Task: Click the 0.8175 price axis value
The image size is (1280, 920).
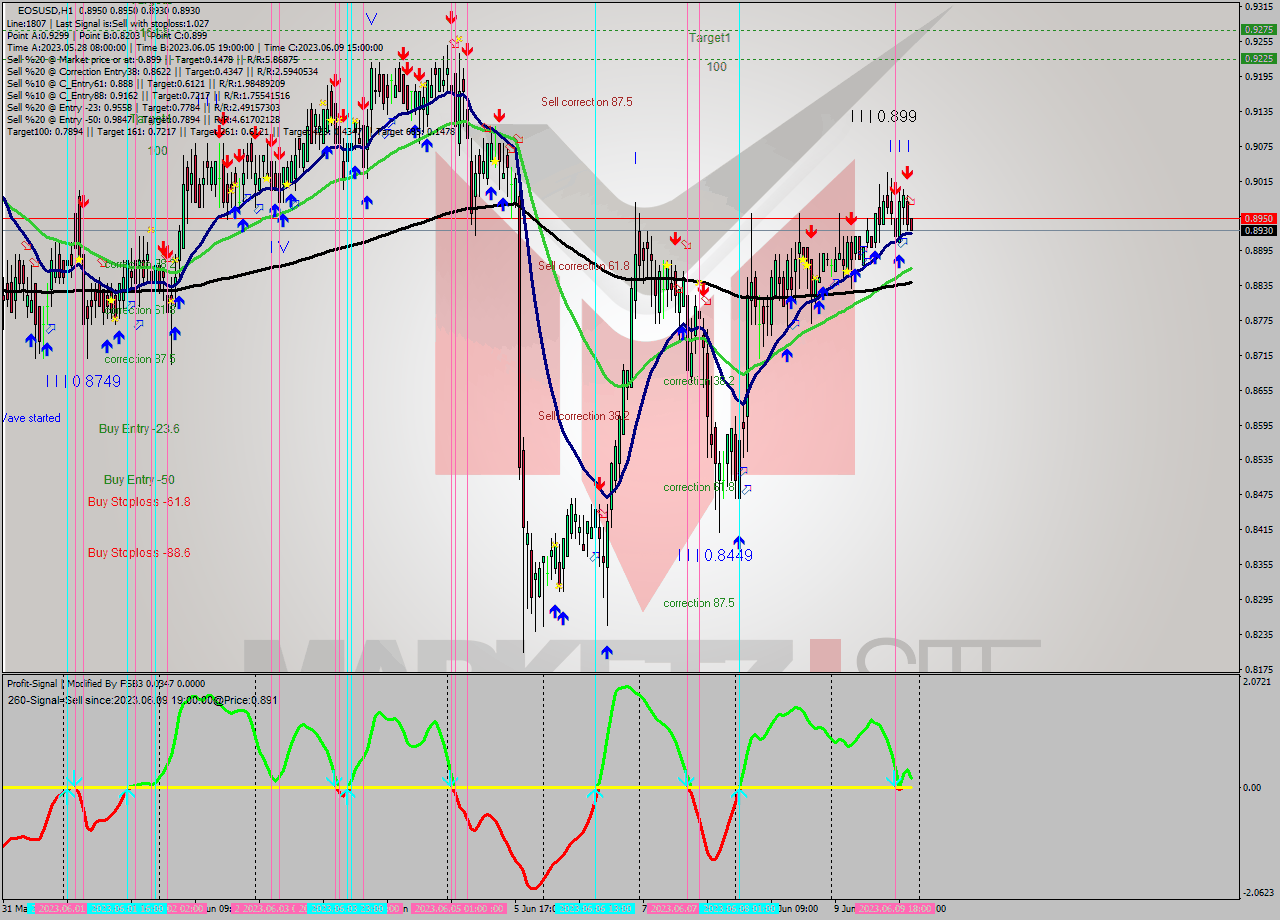Action: point(1257,669)
